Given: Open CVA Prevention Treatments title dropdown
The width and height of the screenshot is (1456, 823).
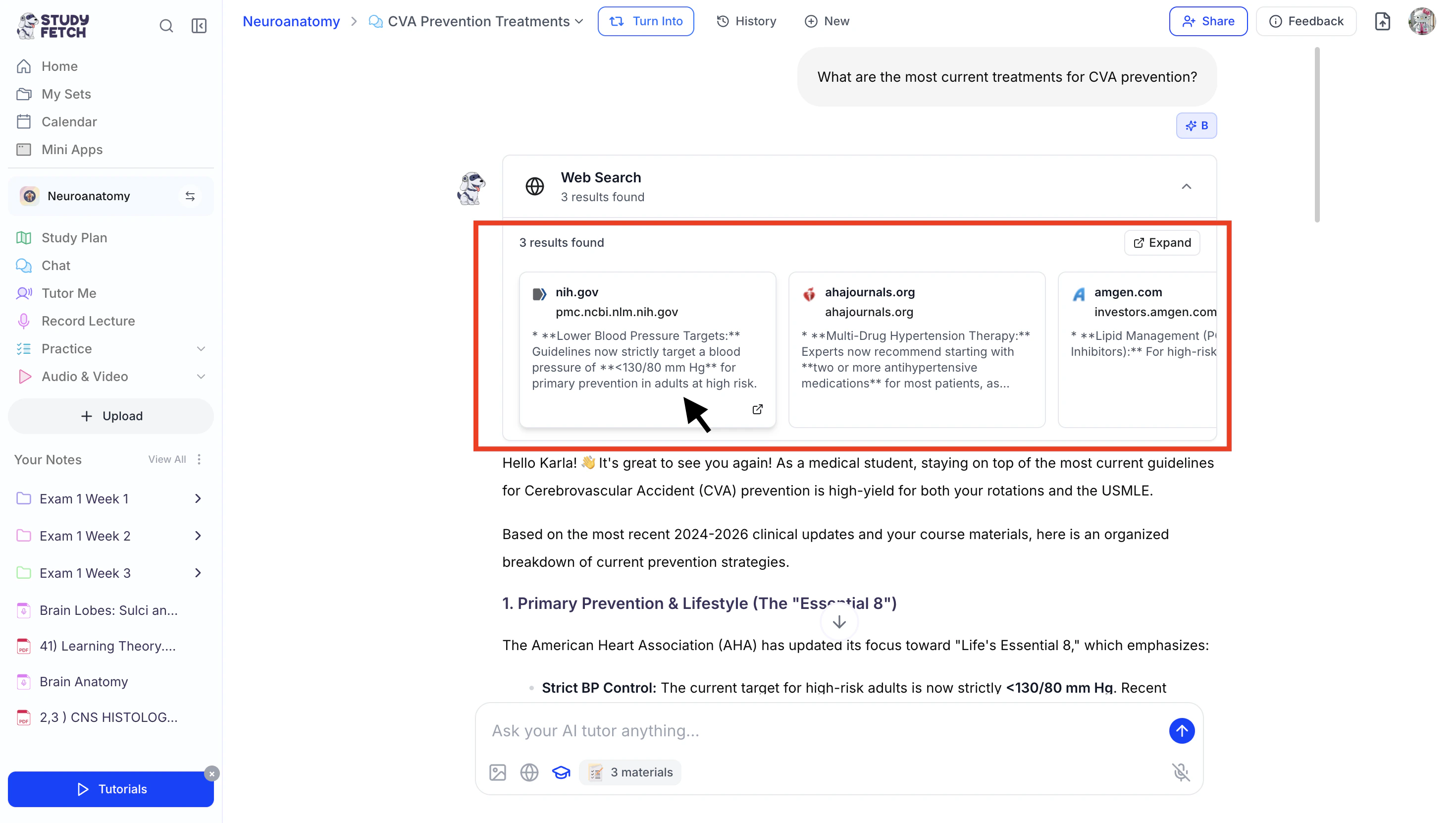Looking at the screenshot, I should click(579, 21).
